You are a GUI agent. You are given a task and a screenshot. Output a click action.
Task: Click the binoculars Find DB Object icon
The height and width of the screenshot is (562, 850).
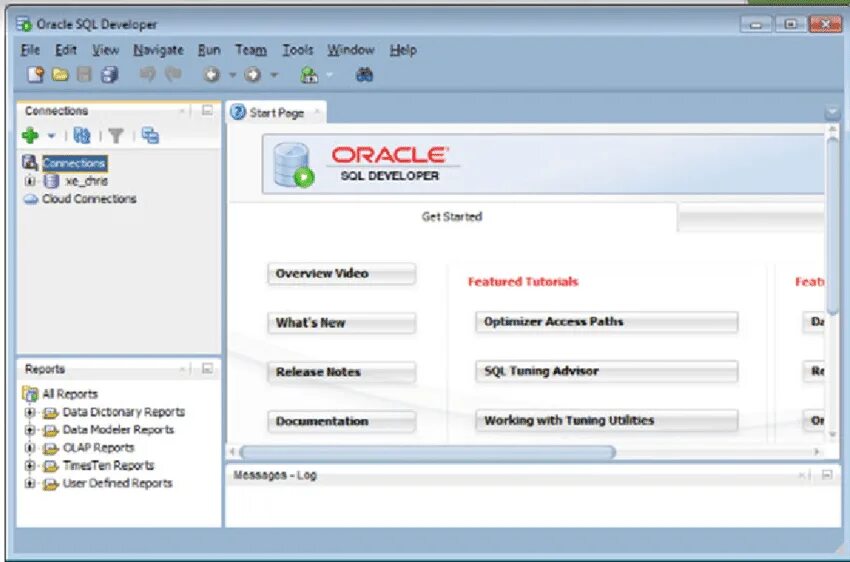364,74
